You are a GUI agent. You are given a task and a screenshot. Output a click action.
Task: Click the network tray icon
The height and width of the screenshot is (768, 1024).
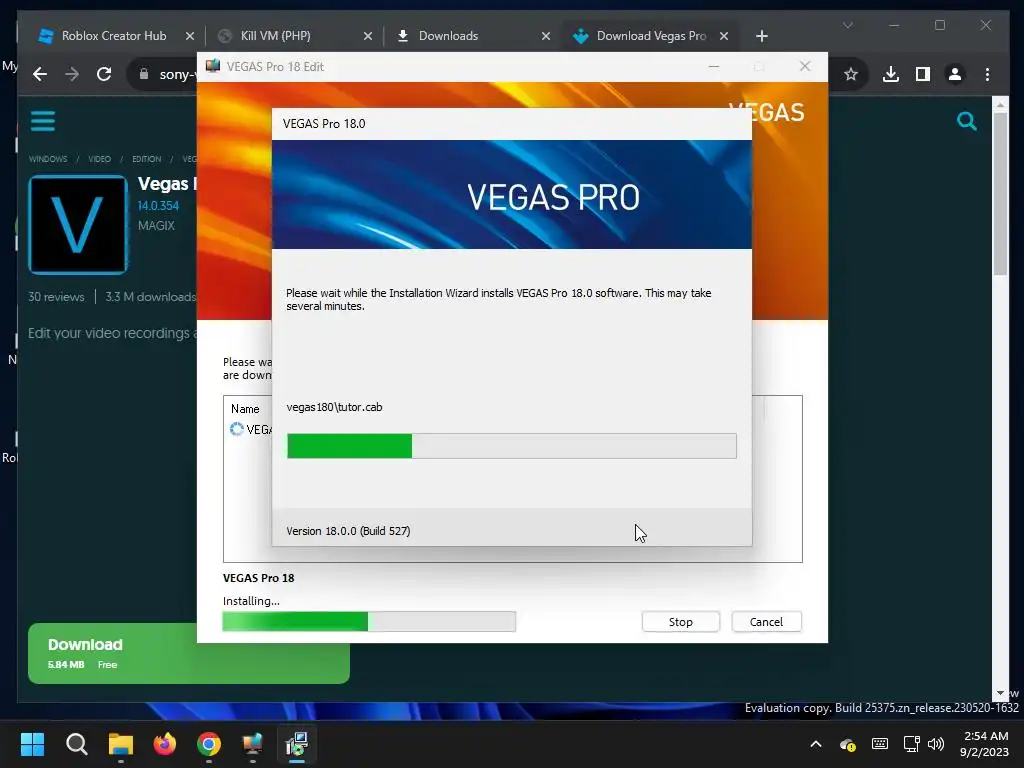click(x=911, y=744)
